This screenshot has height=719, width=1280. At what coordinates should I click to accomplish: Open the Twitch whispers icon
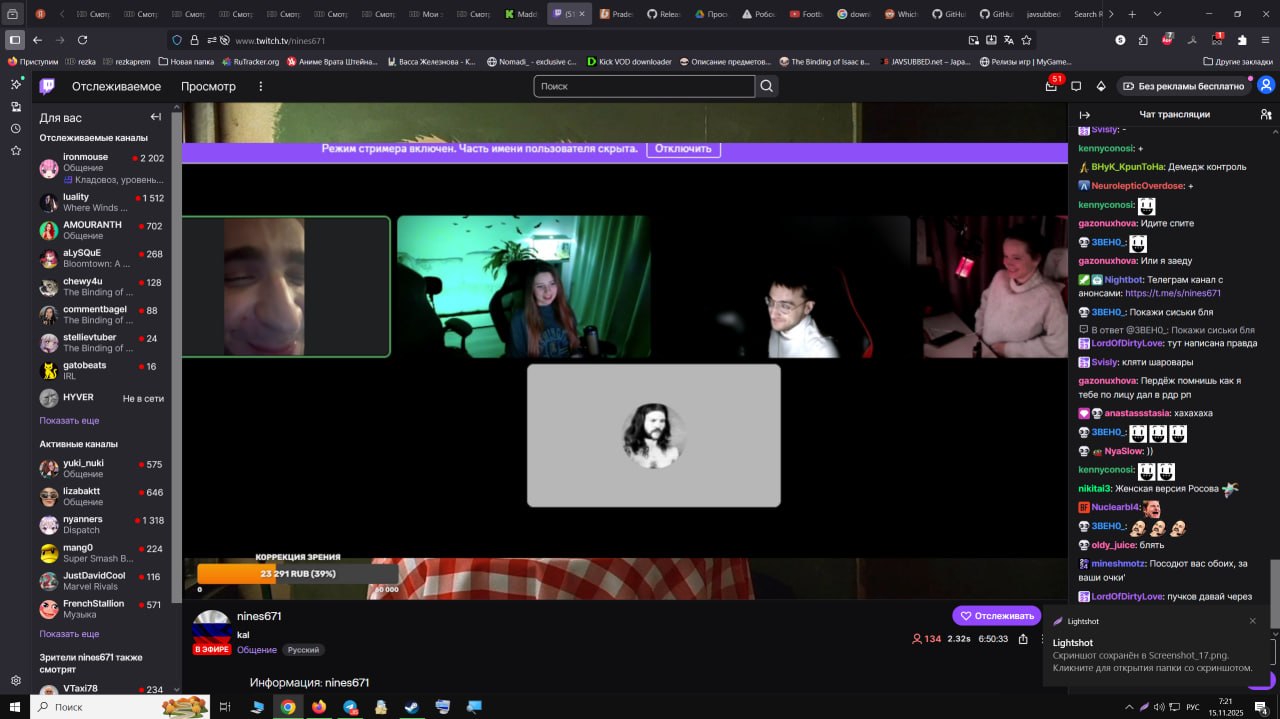pyautogui.click(x=1076, y=86)
